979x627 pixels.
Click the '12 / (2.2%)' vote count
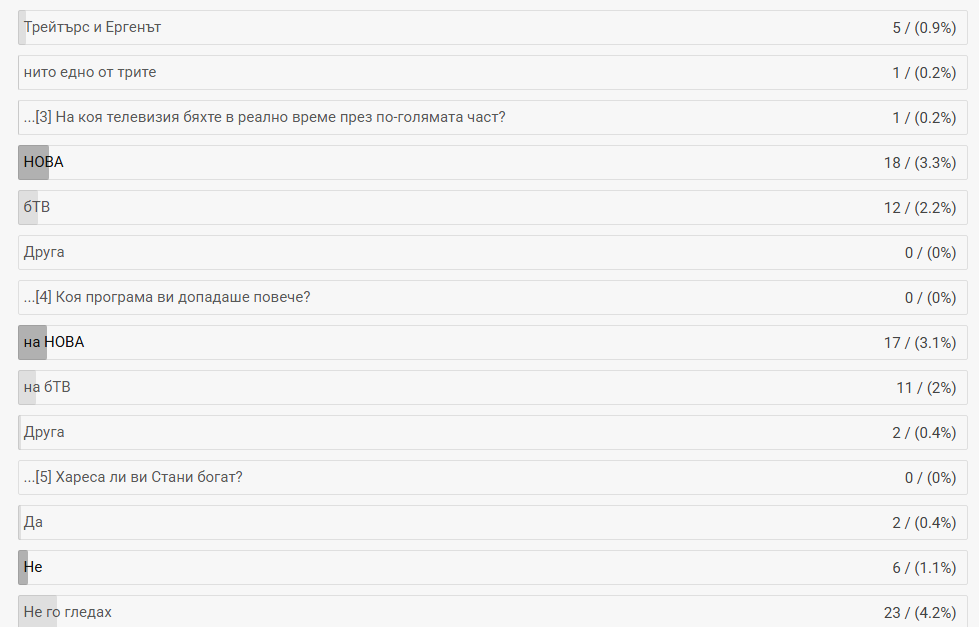919,207
